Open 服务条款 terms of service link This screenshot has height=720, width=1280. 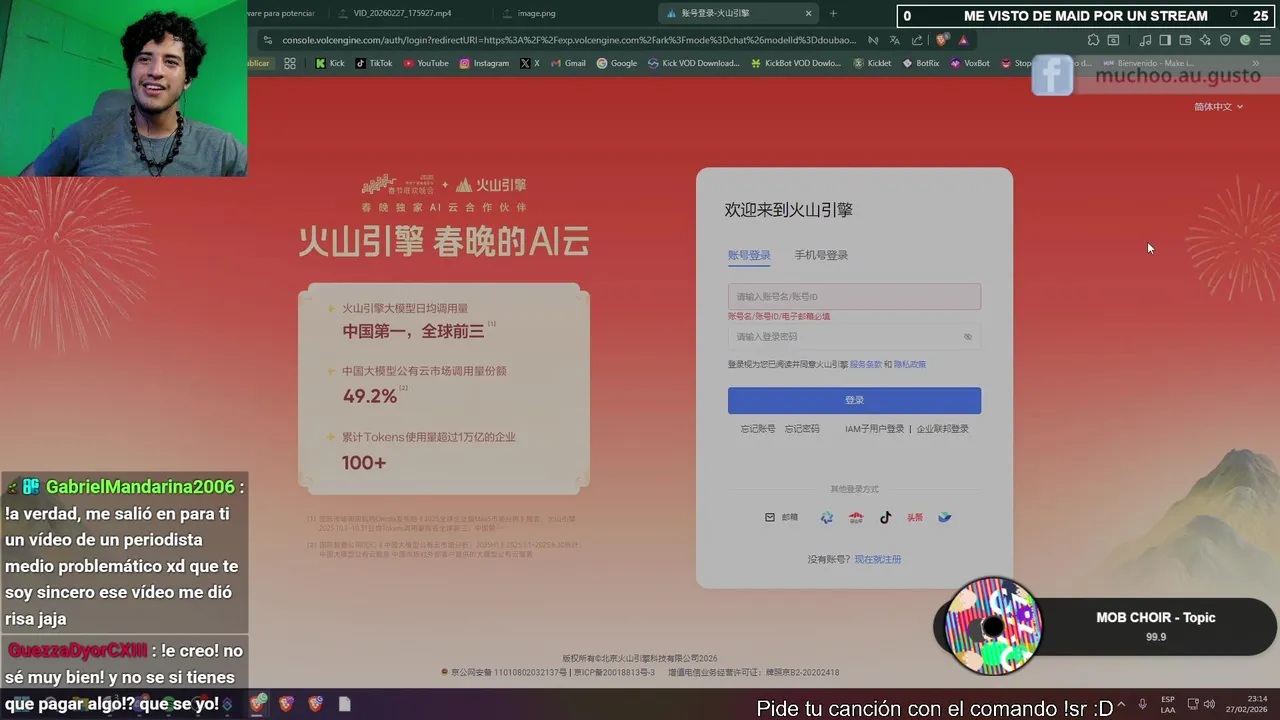[x=865, y=365]
